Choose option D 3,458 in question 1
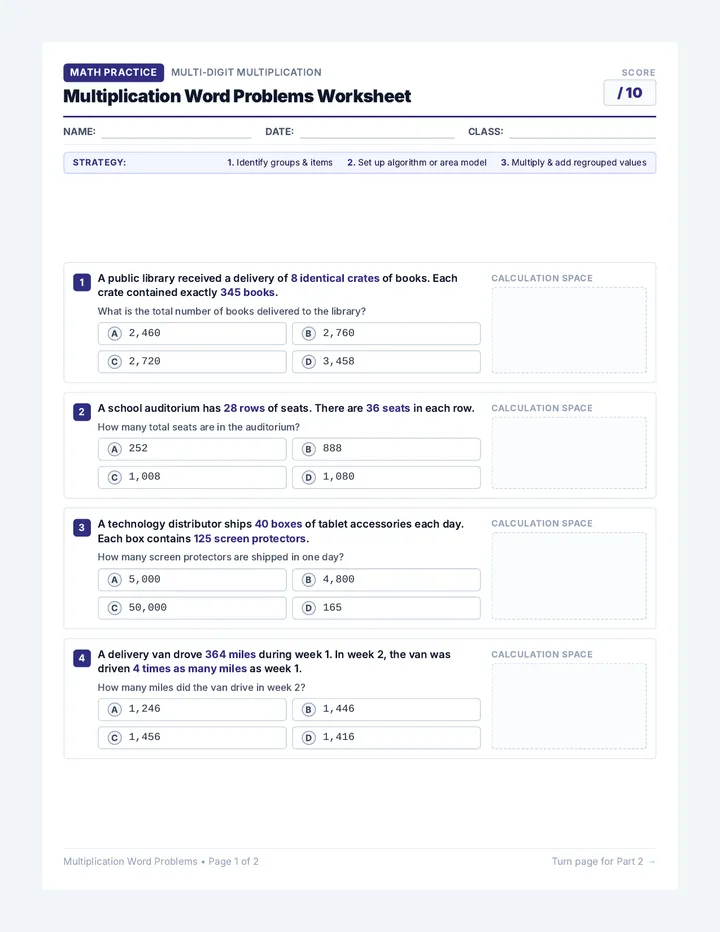 coord(386,361)
